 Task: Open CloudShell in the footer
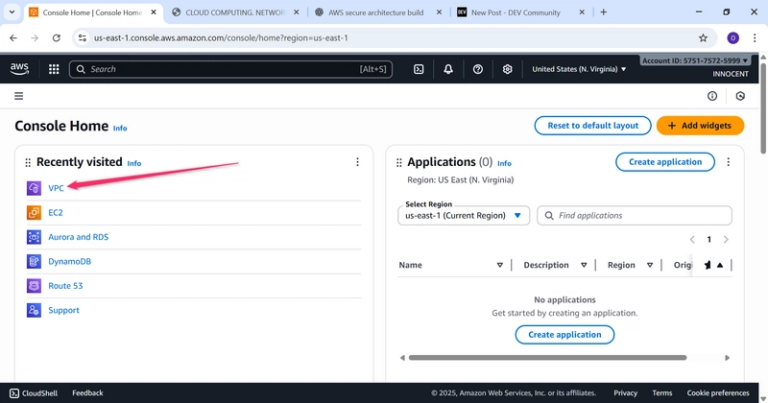coord(34,393)
